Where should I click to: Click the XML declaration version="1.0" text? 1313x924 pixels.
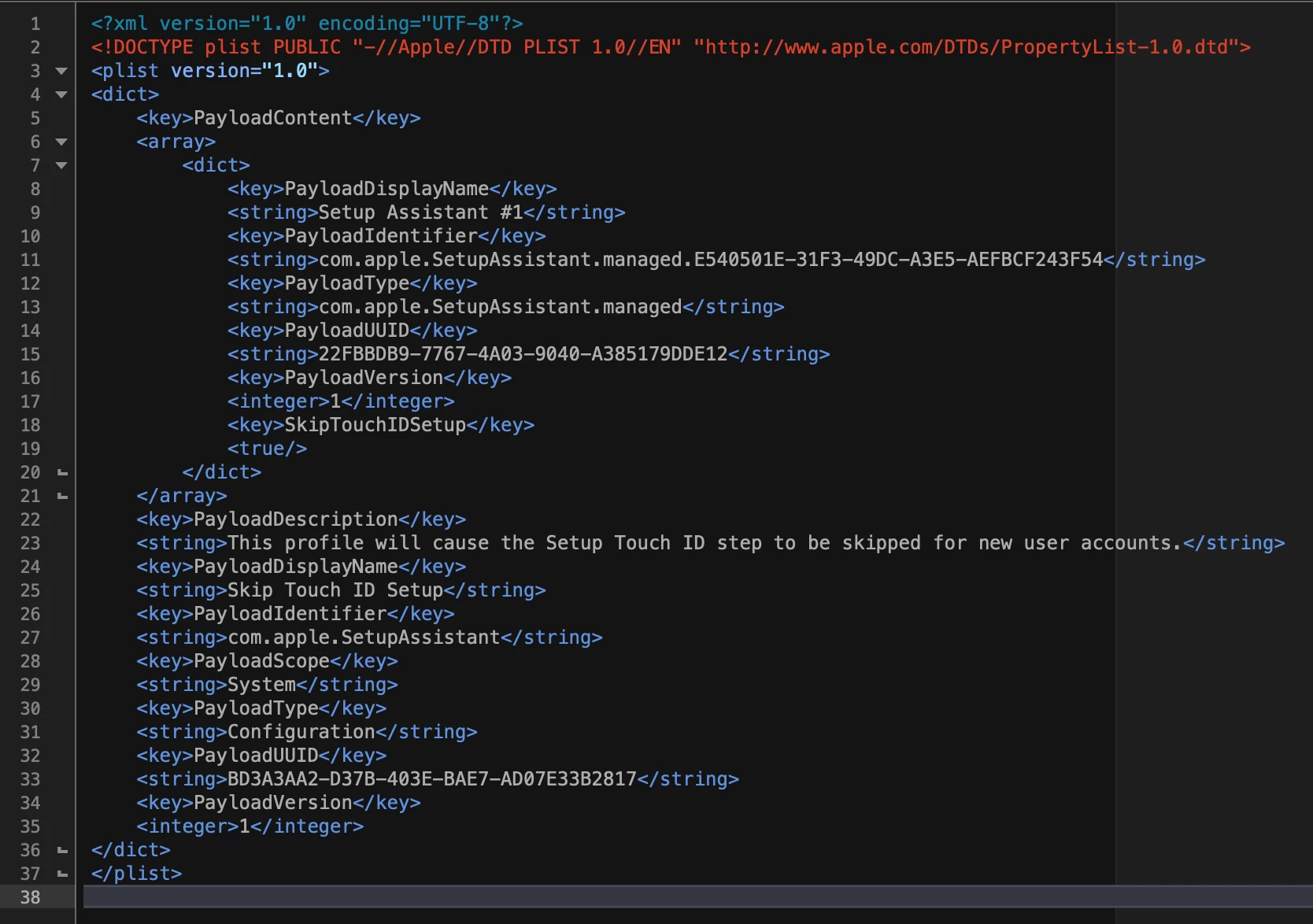pos(233,24)
